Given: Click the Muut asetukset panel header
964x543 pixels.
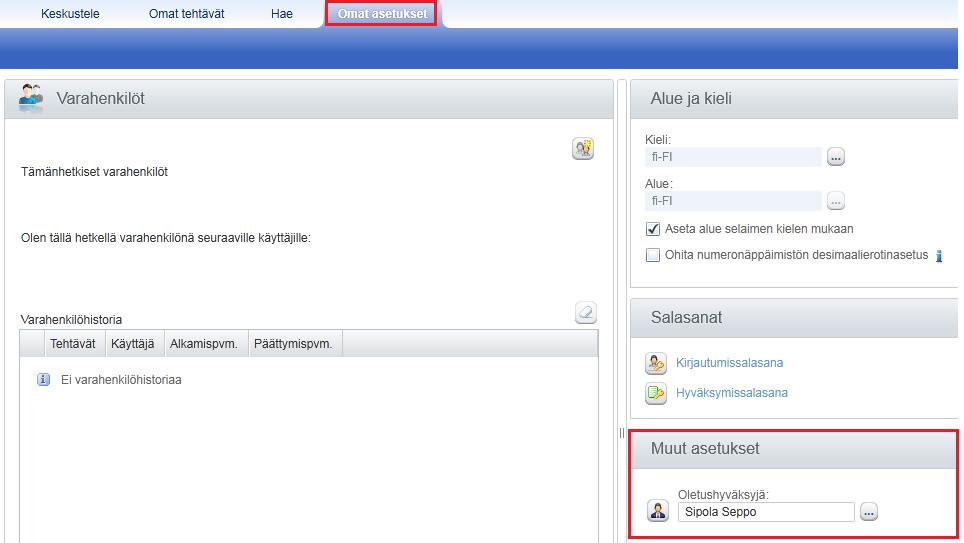Looking at the screenshot, I should coord(794,449).
